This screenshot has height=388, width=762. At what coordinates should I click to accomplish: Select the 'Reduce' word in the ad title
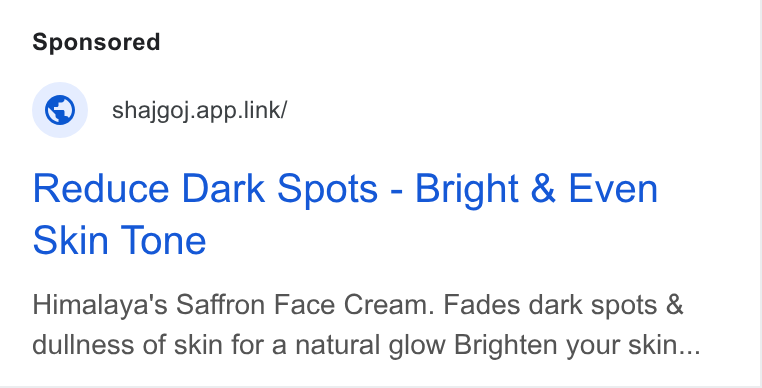(x=101, y=189)
